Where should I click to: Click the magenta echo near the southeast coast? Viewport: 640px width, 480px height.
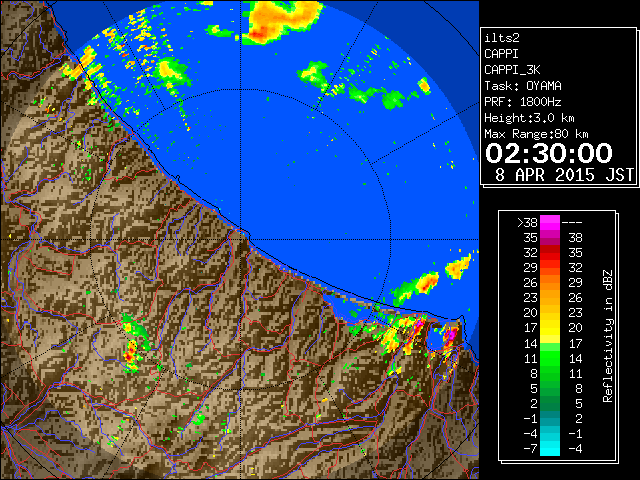[450, 334]
